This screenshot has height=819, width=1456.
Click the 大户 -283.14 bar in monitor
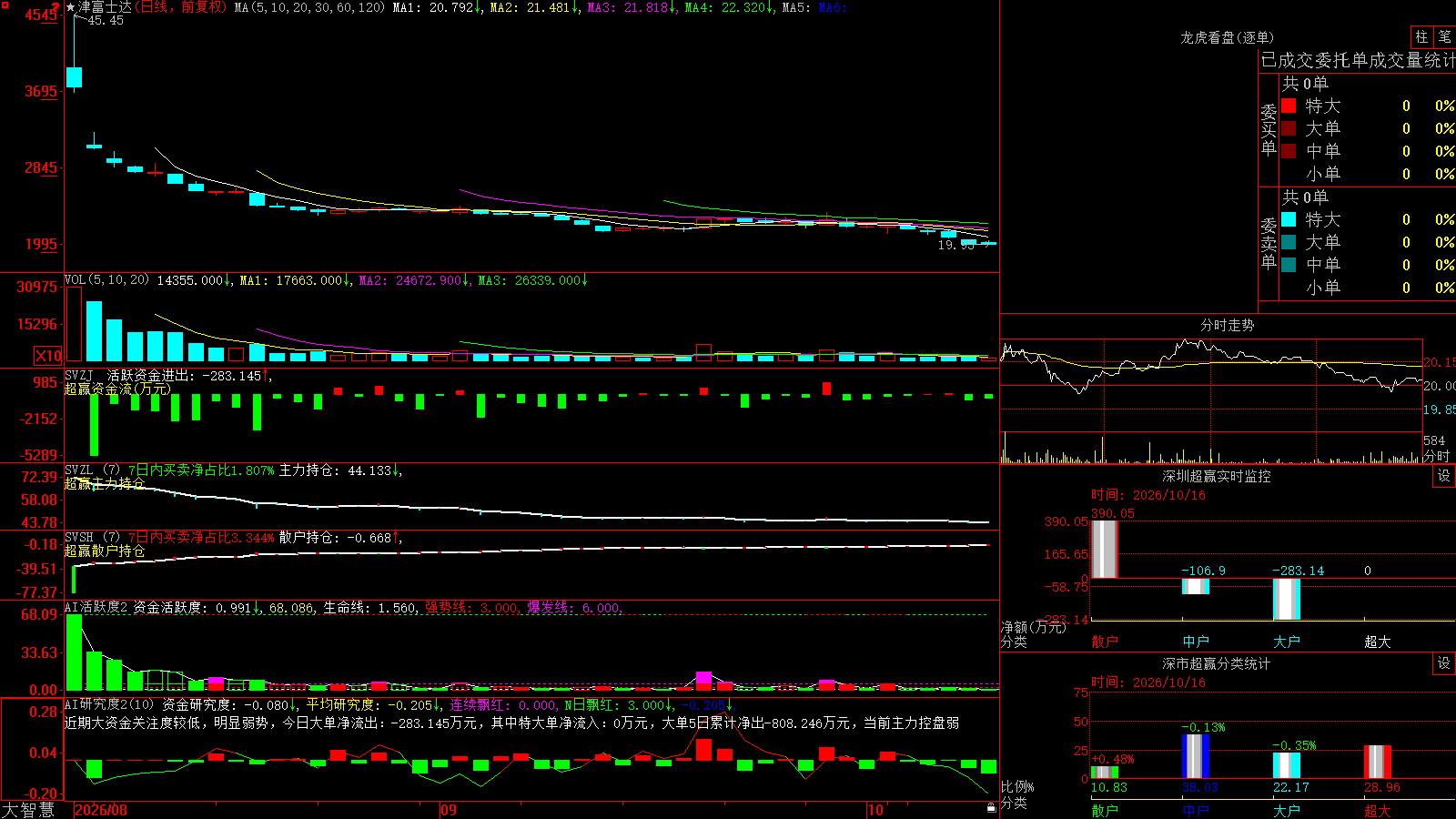click(x=1287, y=600)
